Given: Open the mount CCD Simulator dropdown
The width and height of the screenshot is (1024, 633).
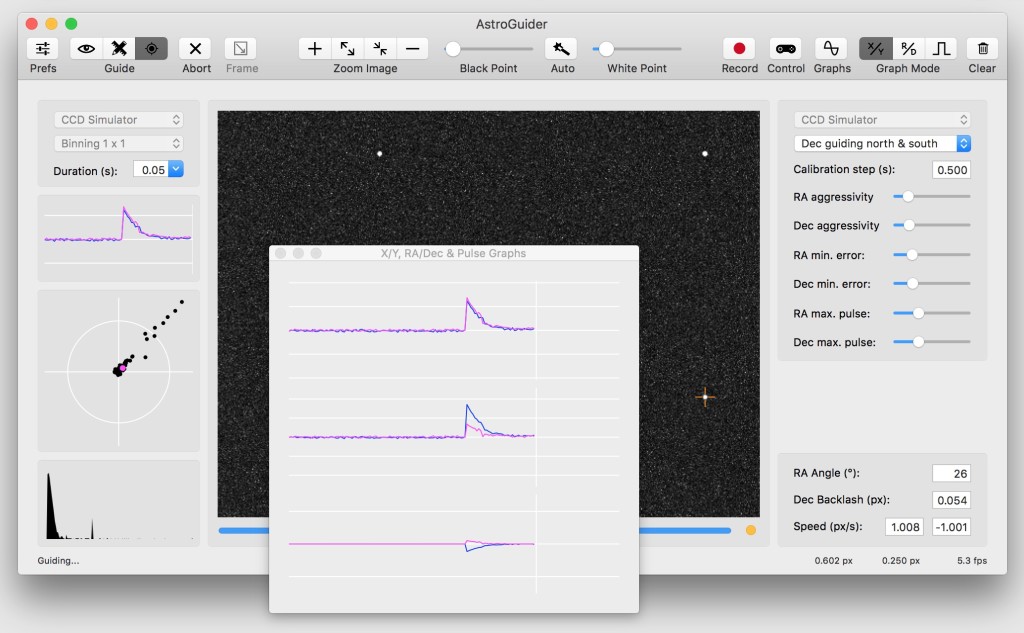Looking at the screenshot, I should (882, 120).
